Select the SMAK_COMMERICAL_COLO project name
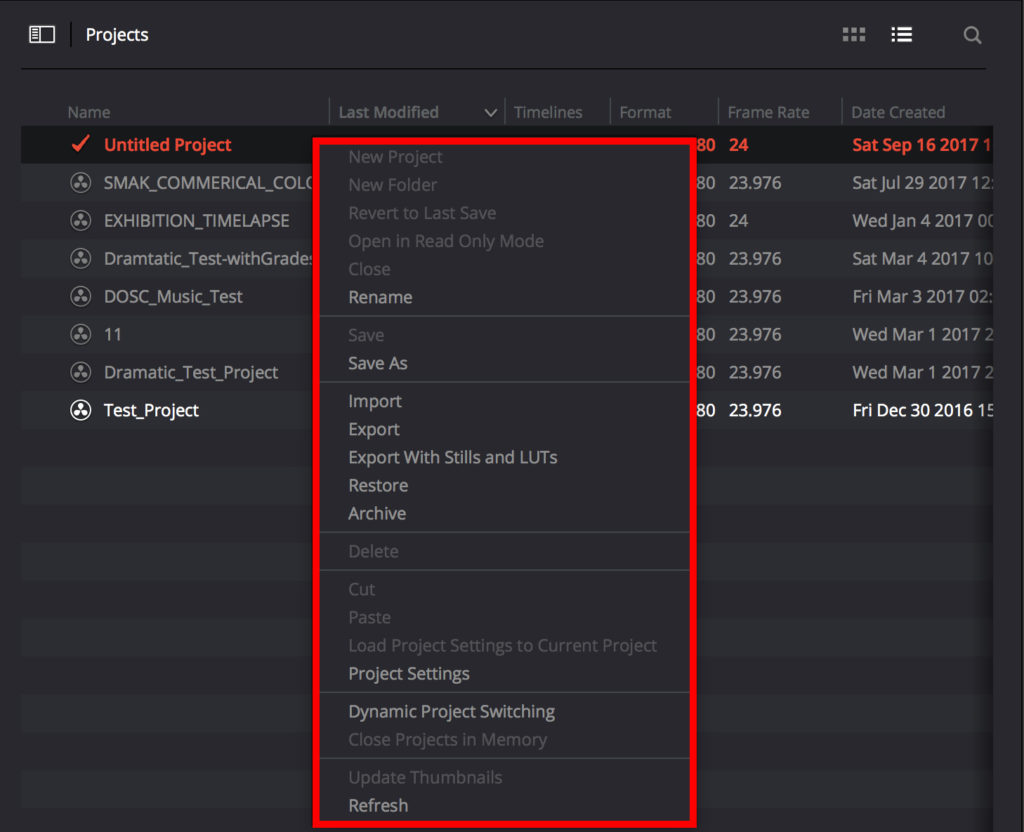The width and height of the screenshot is (1024, 832). pos(208,183)
